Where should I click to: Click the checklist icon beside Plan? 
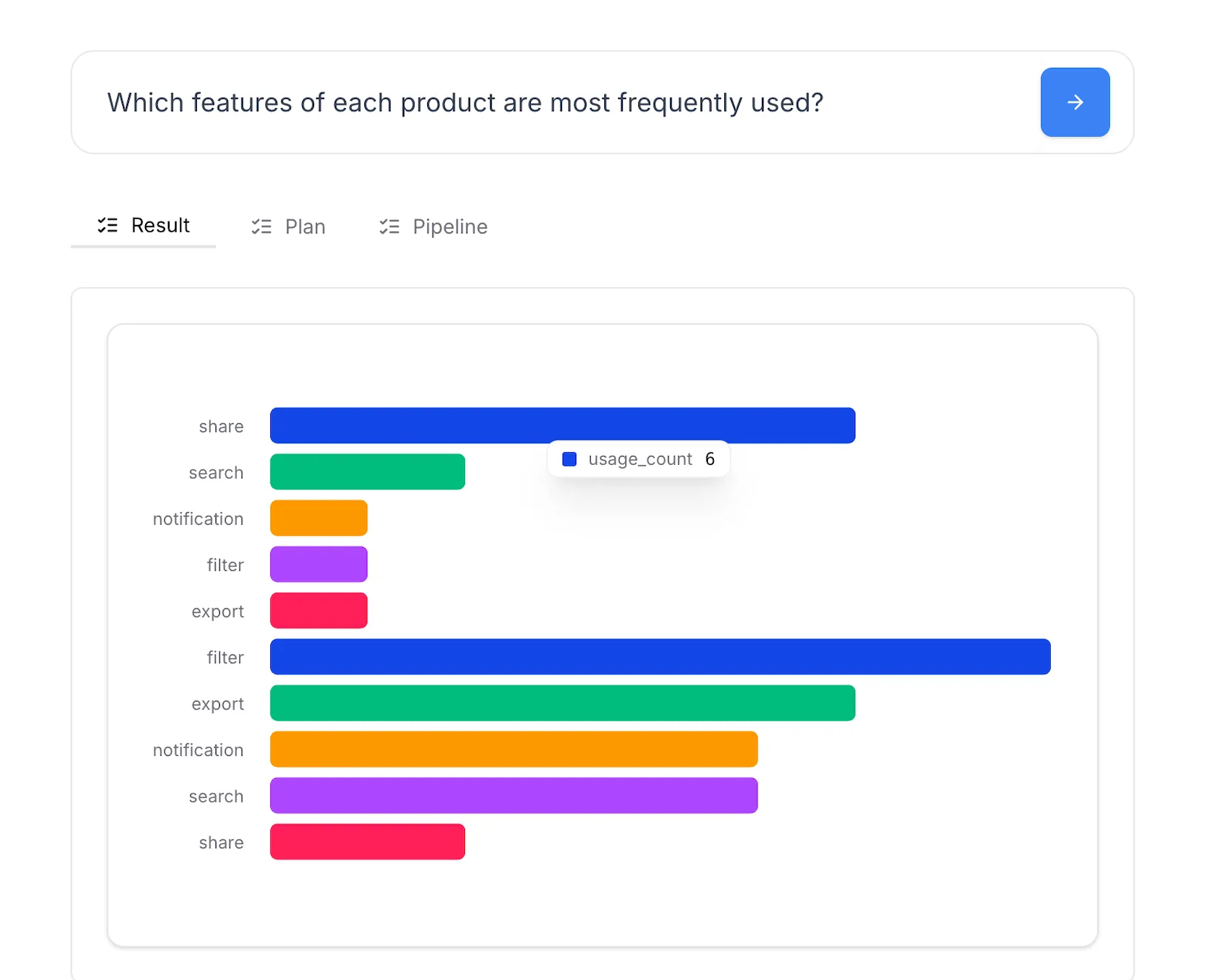pyautogui.click(x=261, y=226)
